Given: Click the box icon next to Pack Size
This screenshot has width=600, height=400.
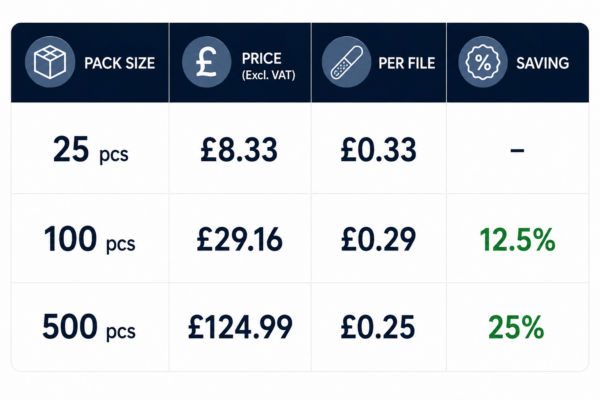Looking at the screenshot, I should [x=50, y=62].
